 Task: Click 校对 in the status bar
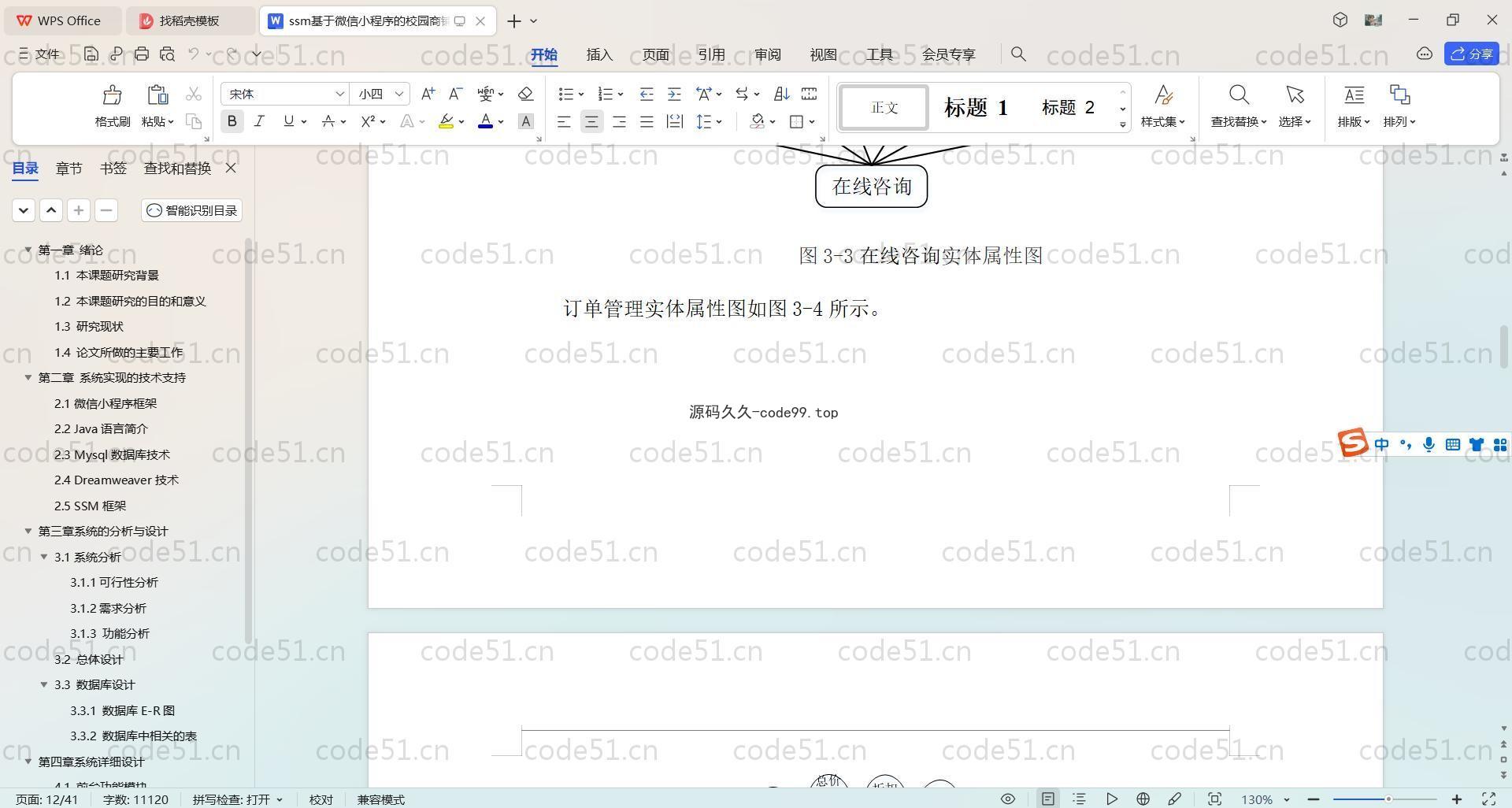[x=321, y=799]
